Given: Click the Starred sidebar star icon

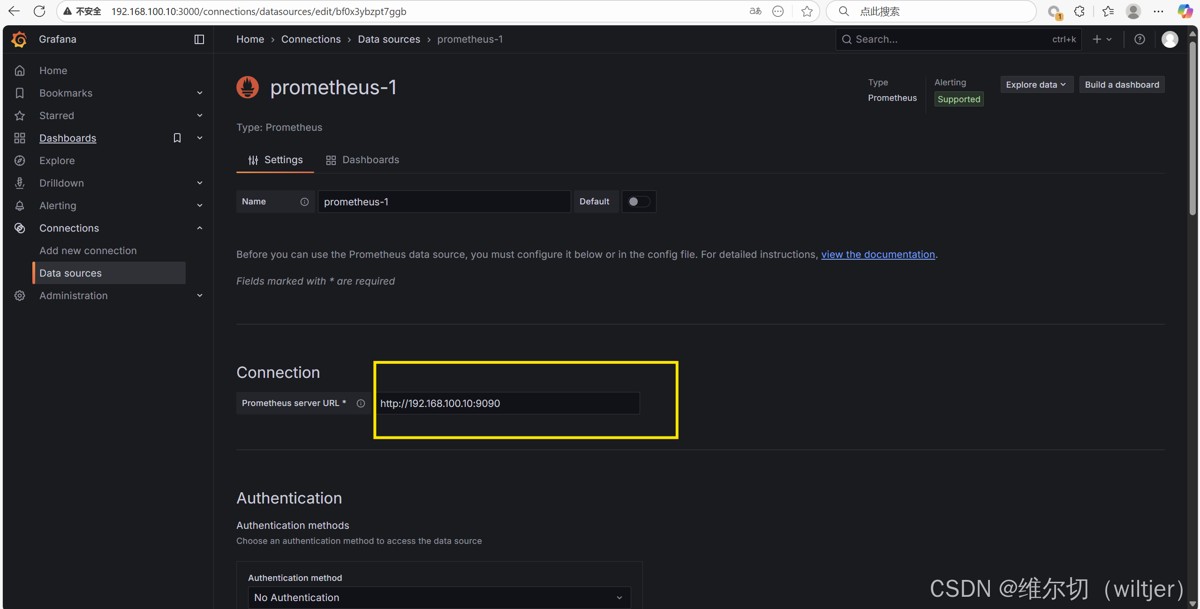Looking at the screenshot, I should pos(19,115).
